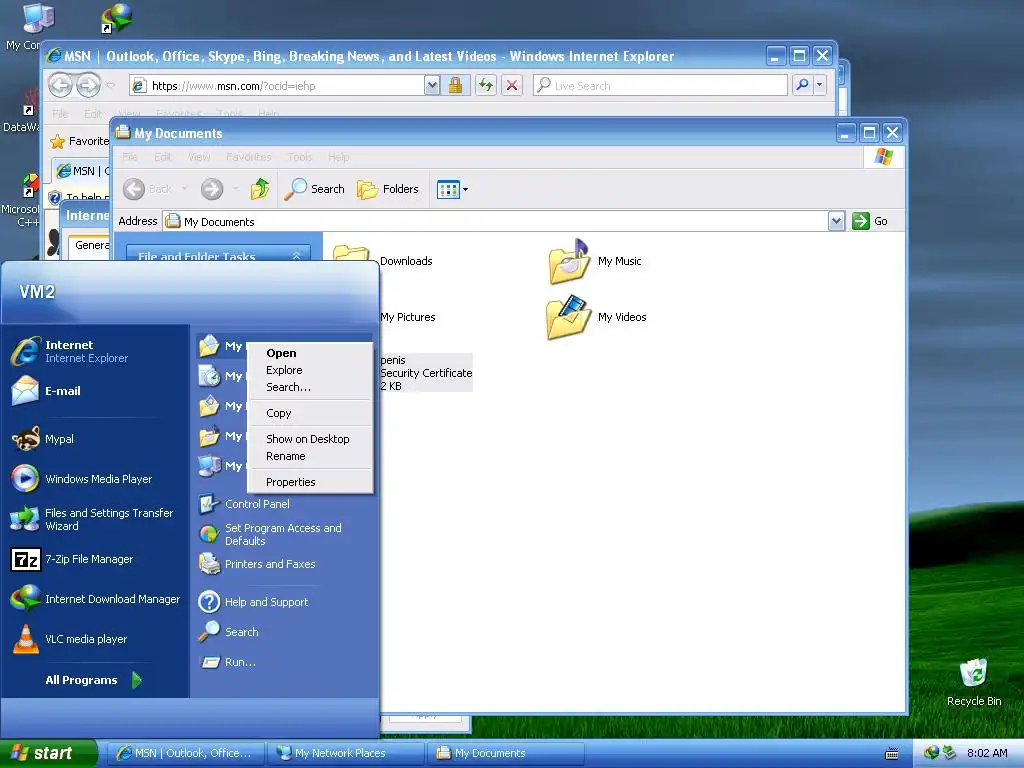Open Favorites in Internet Explorer

[x=79, y=141]
